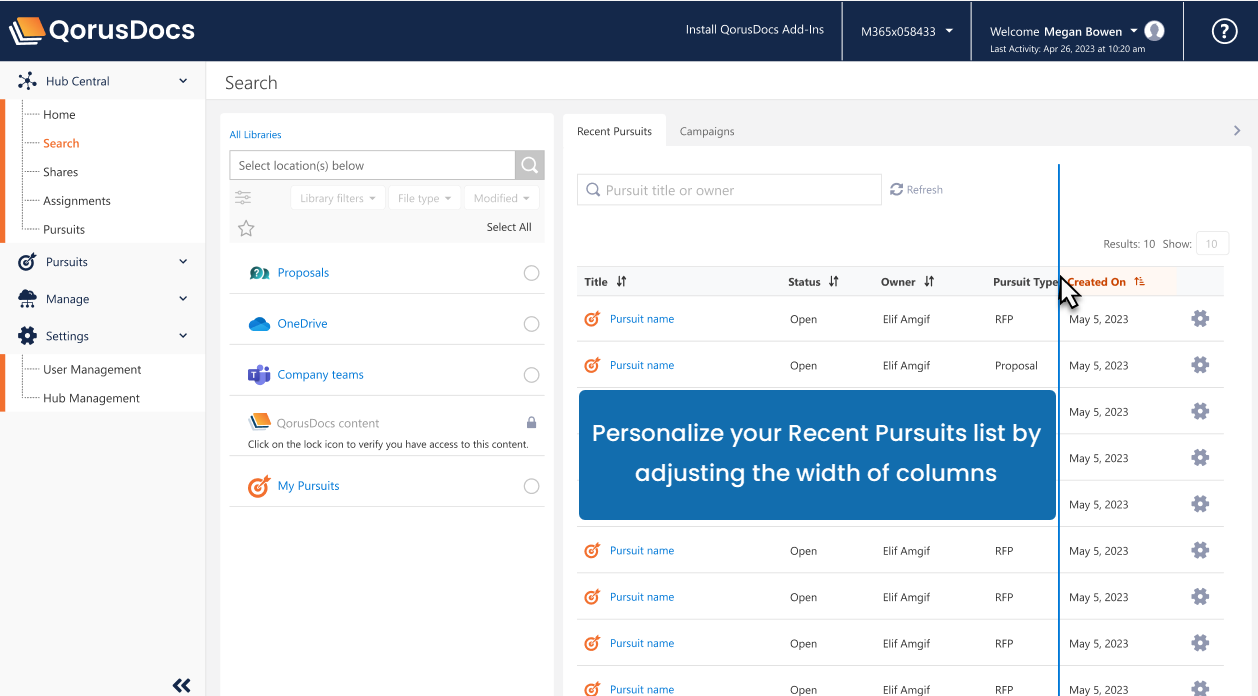This screenshot has height=696, width=1258.
Task: Click the Manage cloud-people icon
Action: tap(27, 299)
